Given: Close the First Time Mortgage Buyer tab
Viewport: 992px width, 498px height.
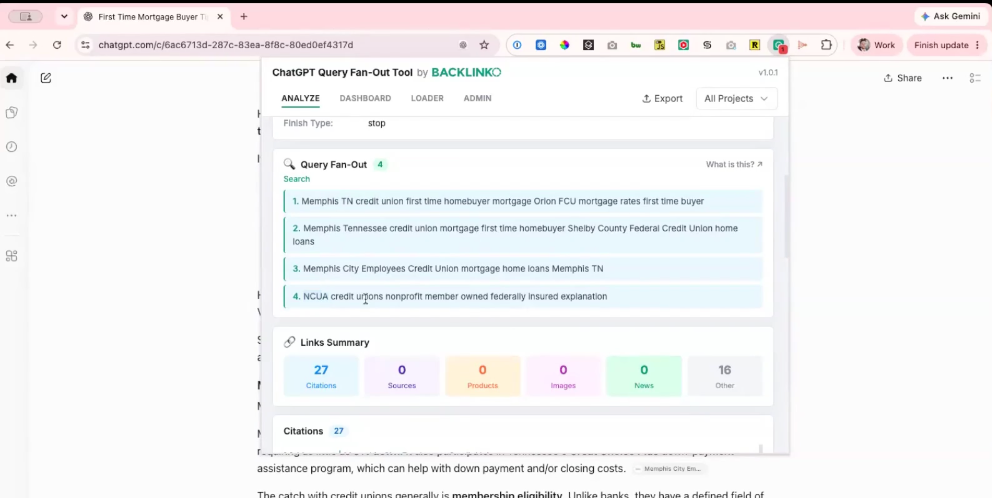Looking at the screenshot, I should 220,16.
